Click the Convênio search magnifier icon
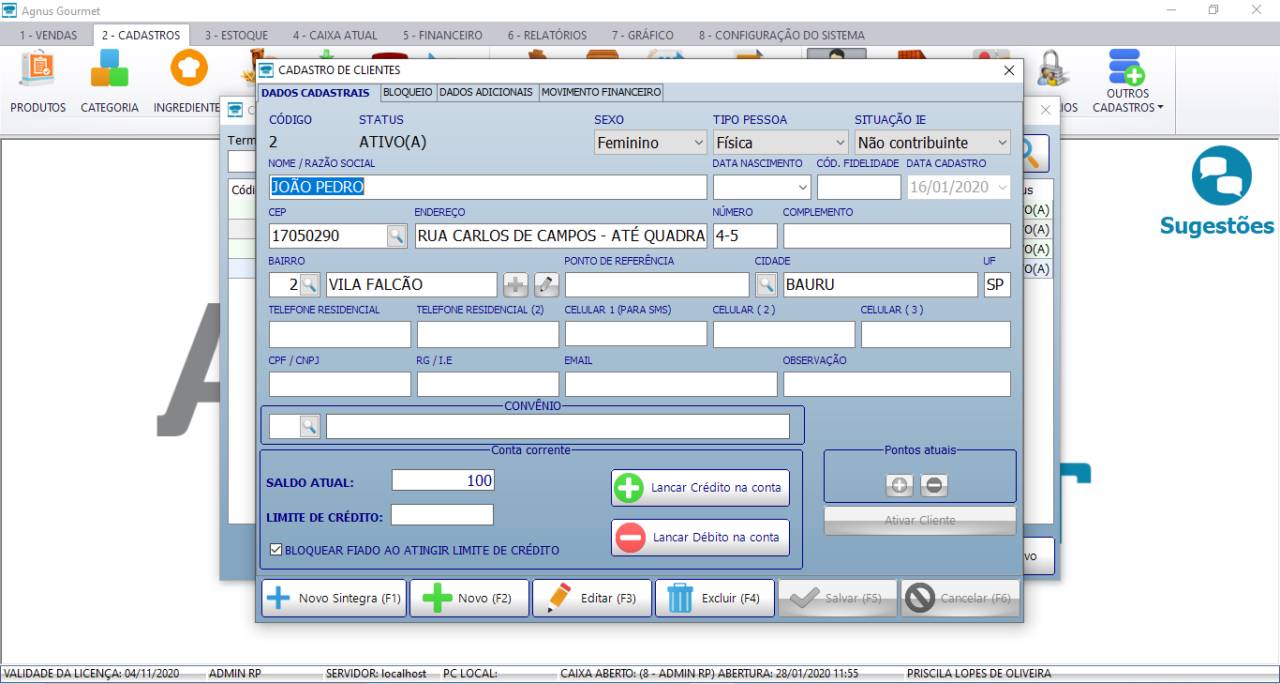Viewport: 1280px width, 684px height. click(x=310, y=427)
